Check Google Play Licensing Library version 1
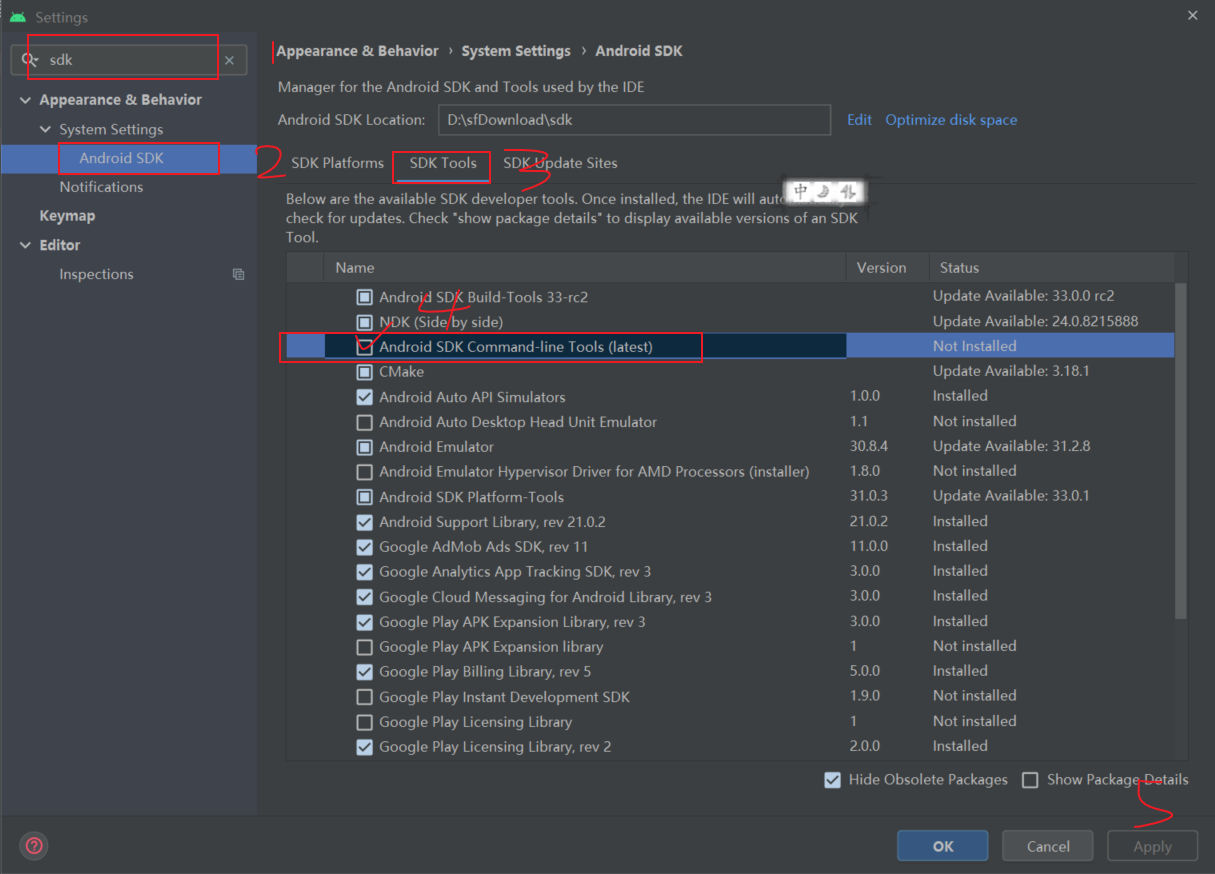 [x=365, y=722]
